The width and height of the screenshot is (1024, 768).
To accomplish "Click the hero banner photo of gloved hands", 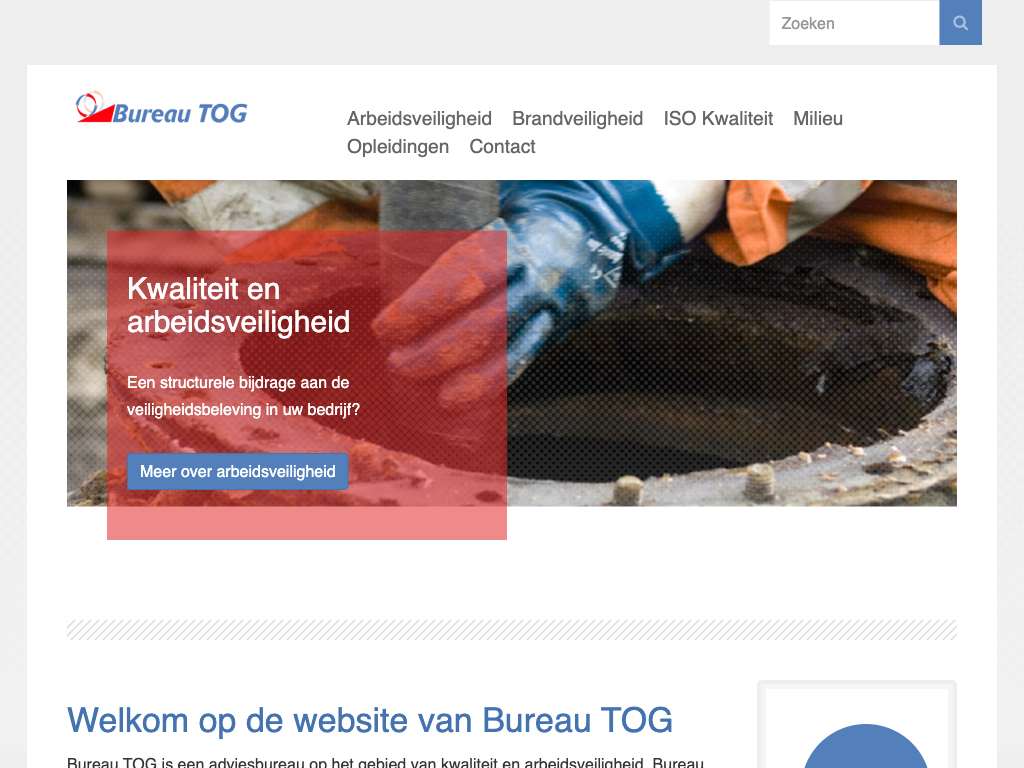I will click(731, 343).
